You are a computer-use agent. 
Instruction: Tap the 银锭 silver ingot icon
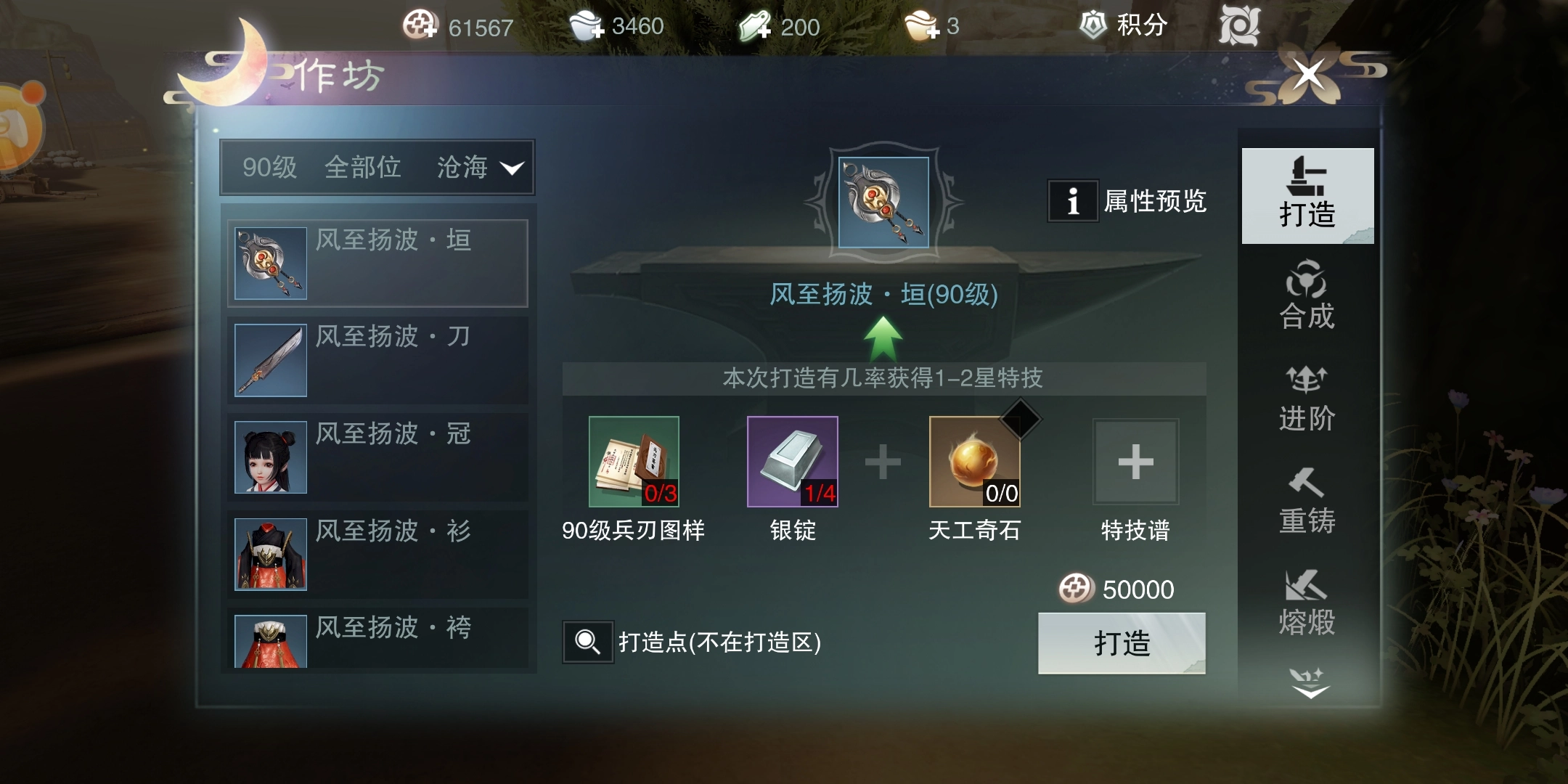[793, 462]
